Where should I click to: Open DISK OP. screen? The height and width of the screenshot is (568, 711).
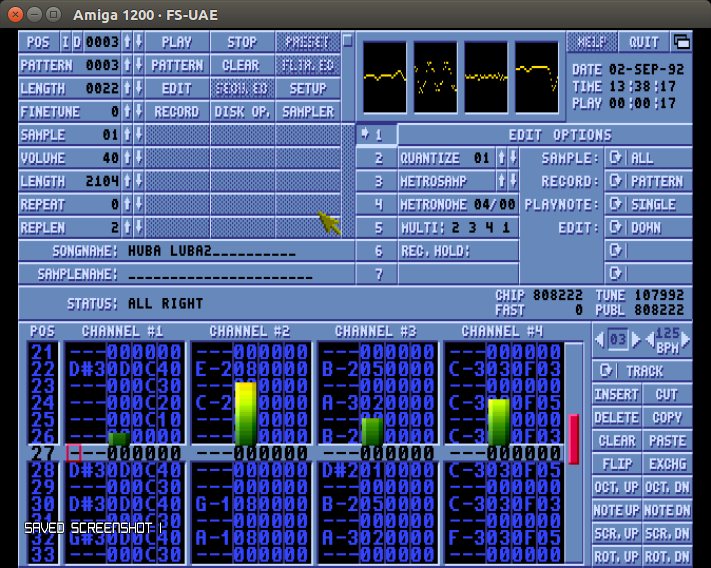(x=242, y=112)
